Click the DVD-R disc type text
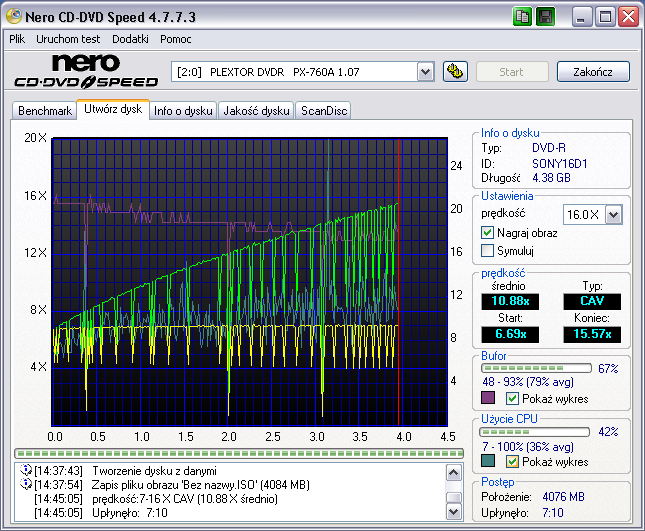645x531 pixels. [x=549, y=148]
